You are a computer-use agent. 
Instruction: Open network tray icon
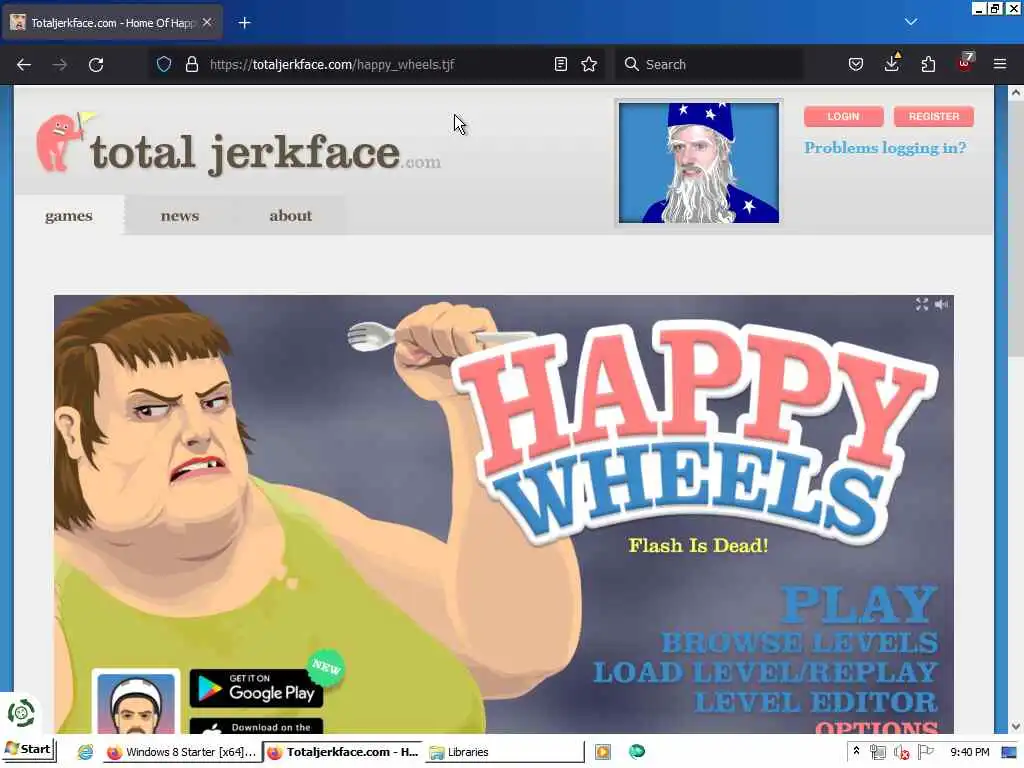coord(878,752)
